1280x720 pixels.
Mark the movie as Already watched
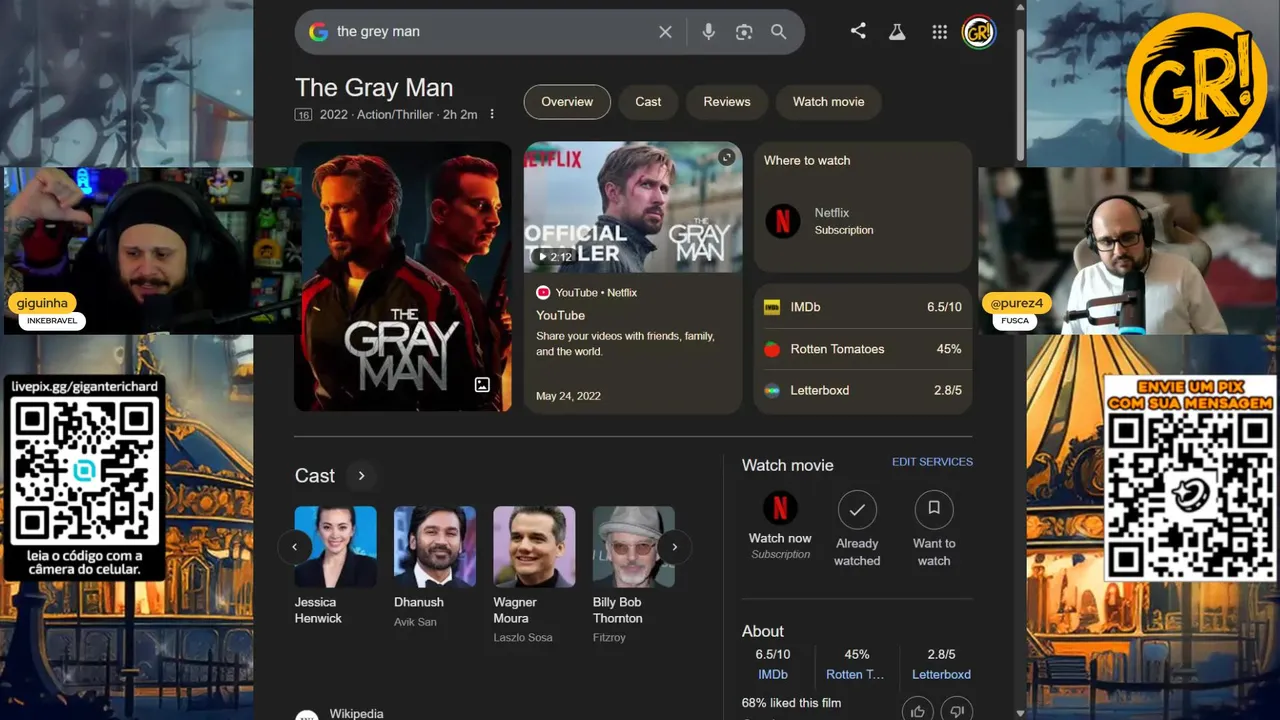(x=857, y=530)
